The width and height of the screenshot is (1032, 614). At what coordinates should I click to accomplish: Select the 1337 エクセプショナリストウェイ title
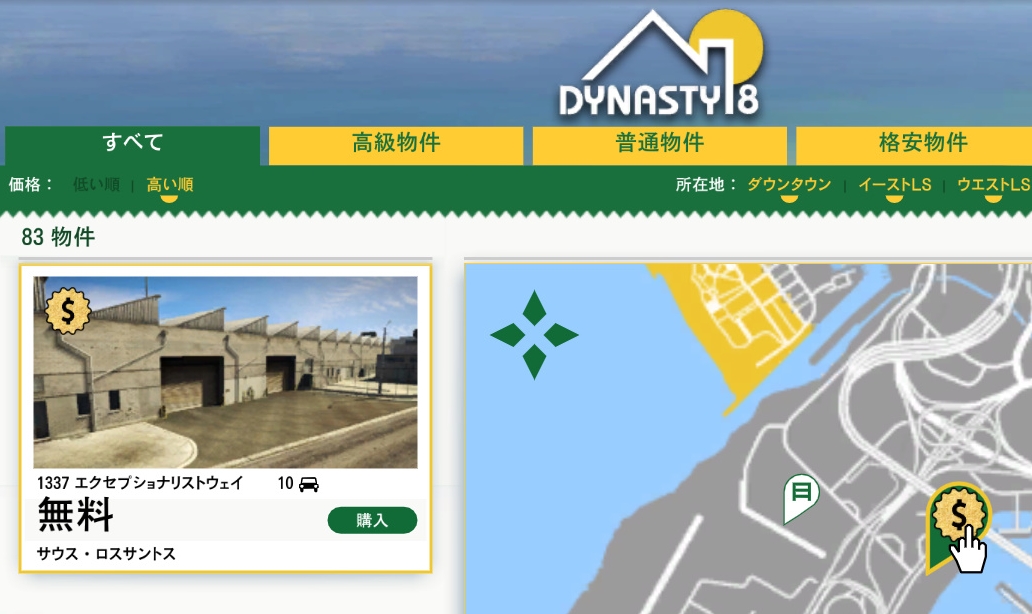tap(140, 483)
